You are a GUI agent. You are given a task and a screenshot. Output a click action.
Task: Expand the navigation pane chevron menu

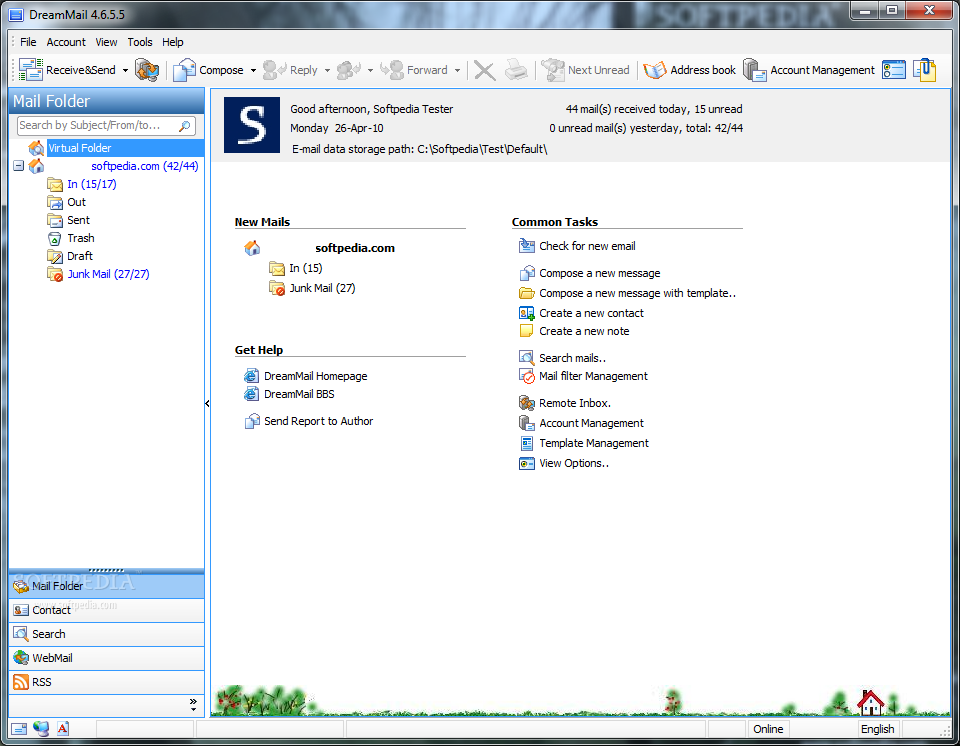[x=193, y=704]
